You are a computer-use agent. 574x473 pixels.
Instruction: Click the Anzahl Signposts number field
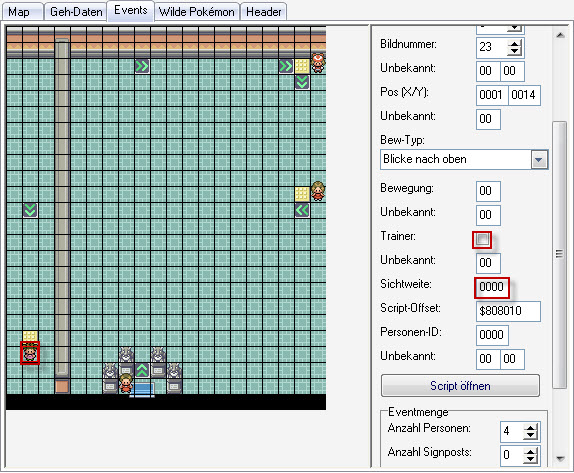512,455
